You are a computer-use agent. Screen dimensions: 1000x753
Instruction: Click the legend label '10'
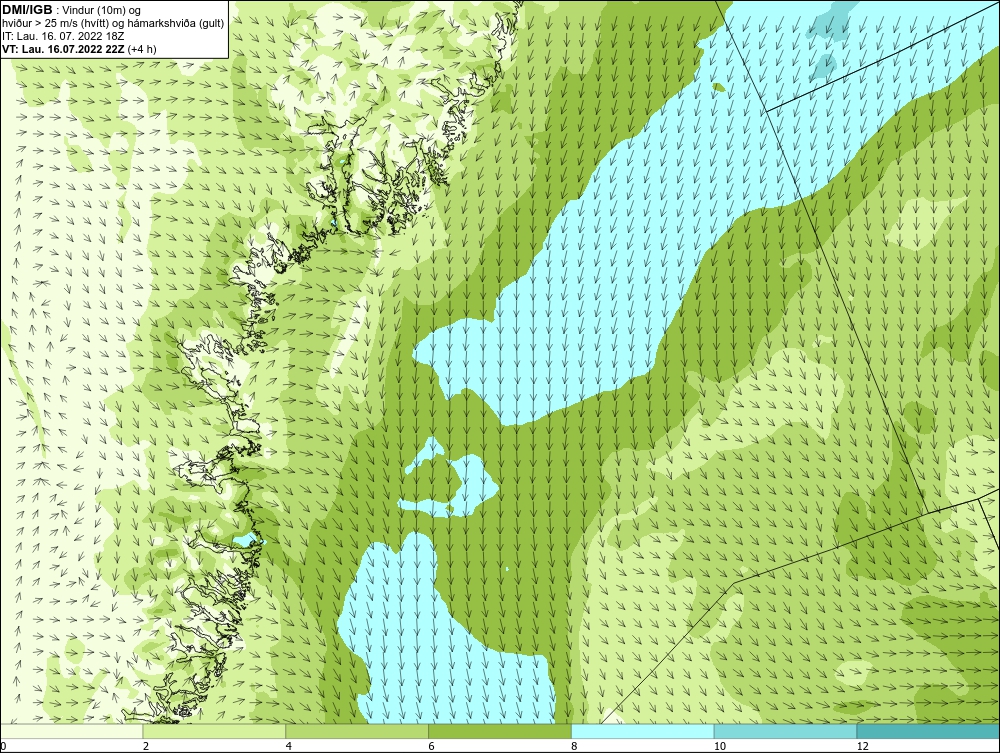[x=720, y=746]
